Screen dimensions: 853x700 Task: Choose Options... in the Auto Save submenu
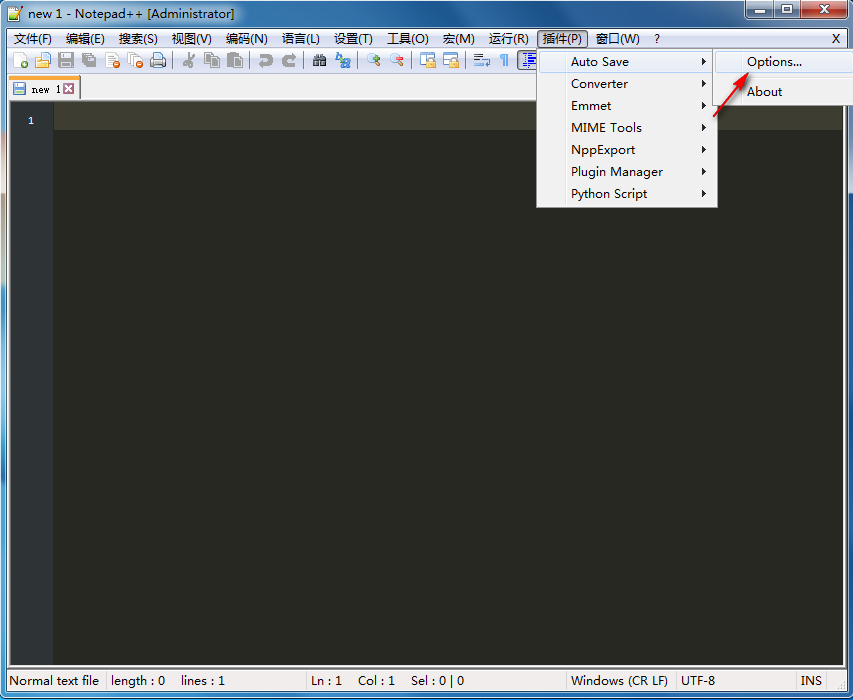783,62
